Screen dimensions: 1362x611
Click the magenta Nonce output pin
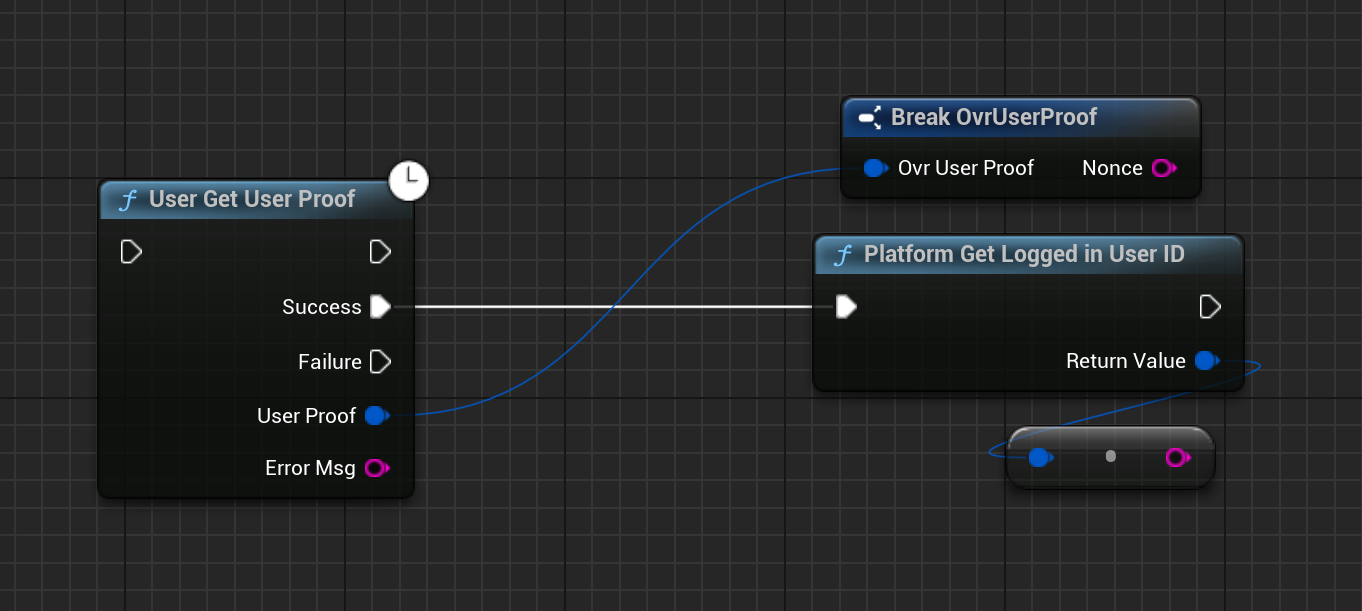pos(1162,168)
